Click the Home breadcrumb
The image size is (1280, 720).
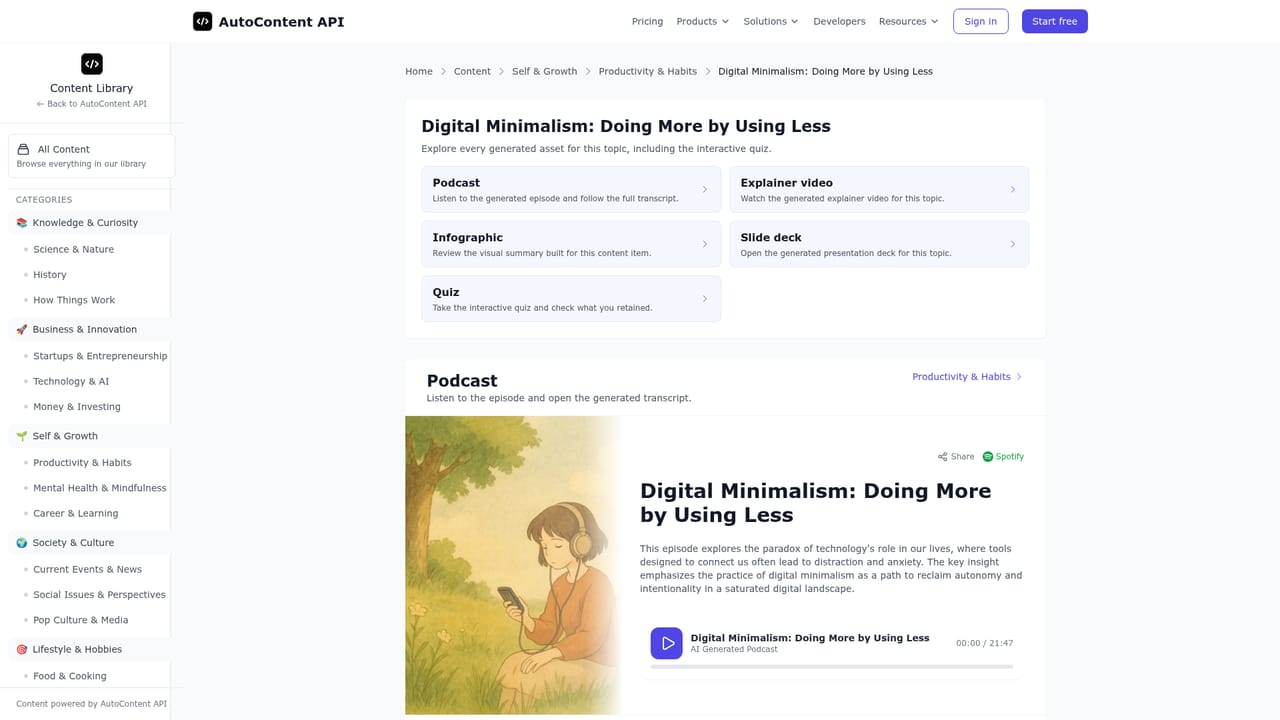click(x=419, y=71)
